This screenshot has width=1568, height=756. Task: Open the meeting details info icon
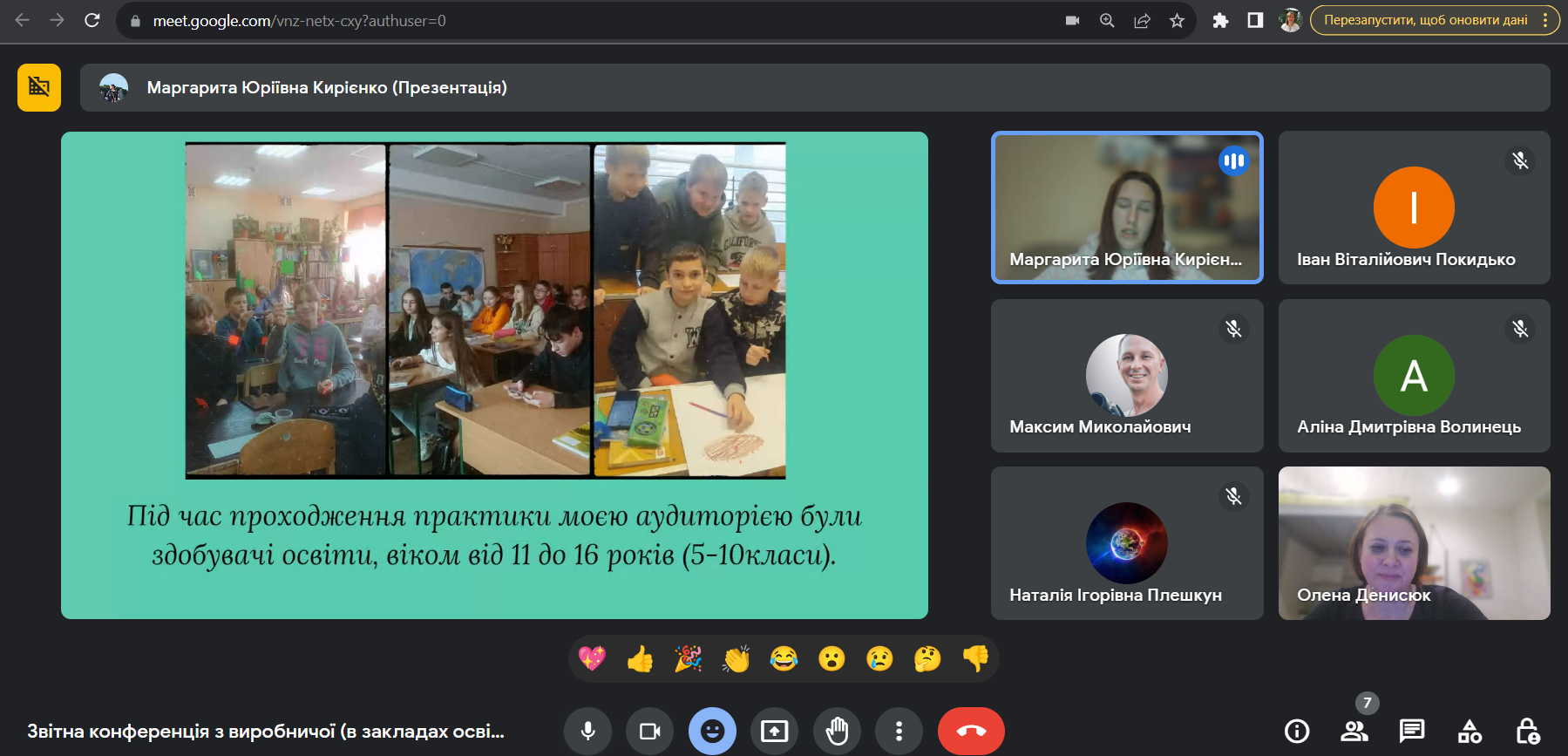click(x=1297, y=731)
